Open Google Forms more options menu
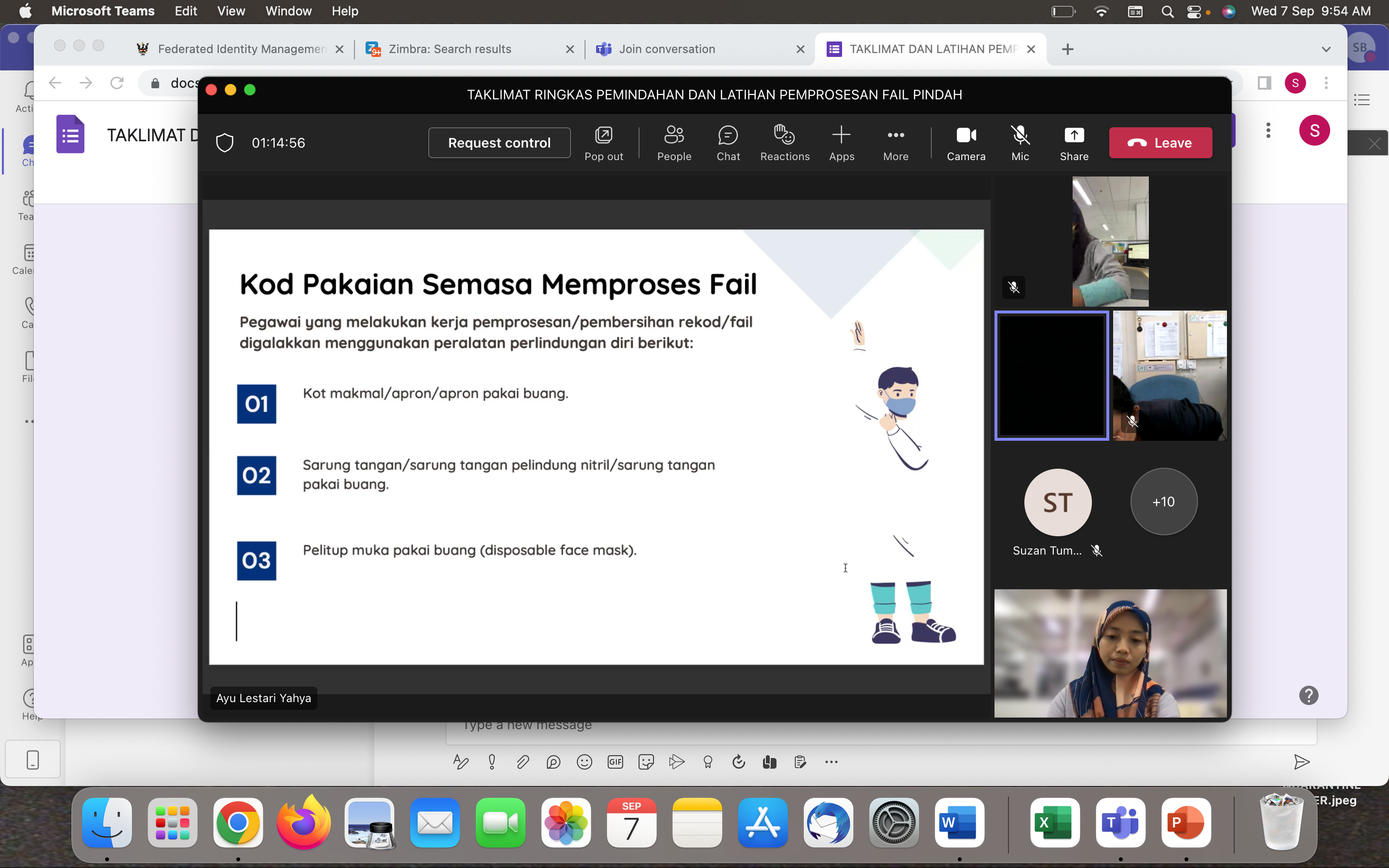 point(1268,130)
